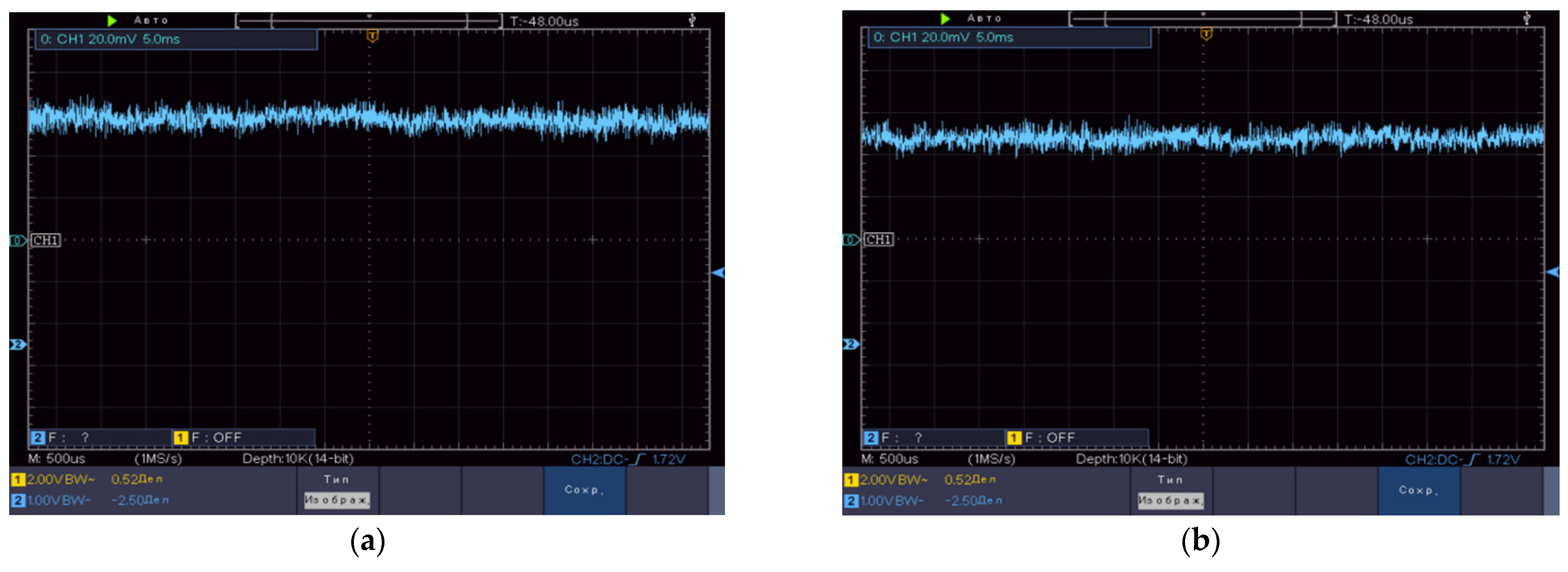Click horizontal memory position bar in screen (a)
The height and width of the screenshot is (572, 1568).
pos(370,21)
